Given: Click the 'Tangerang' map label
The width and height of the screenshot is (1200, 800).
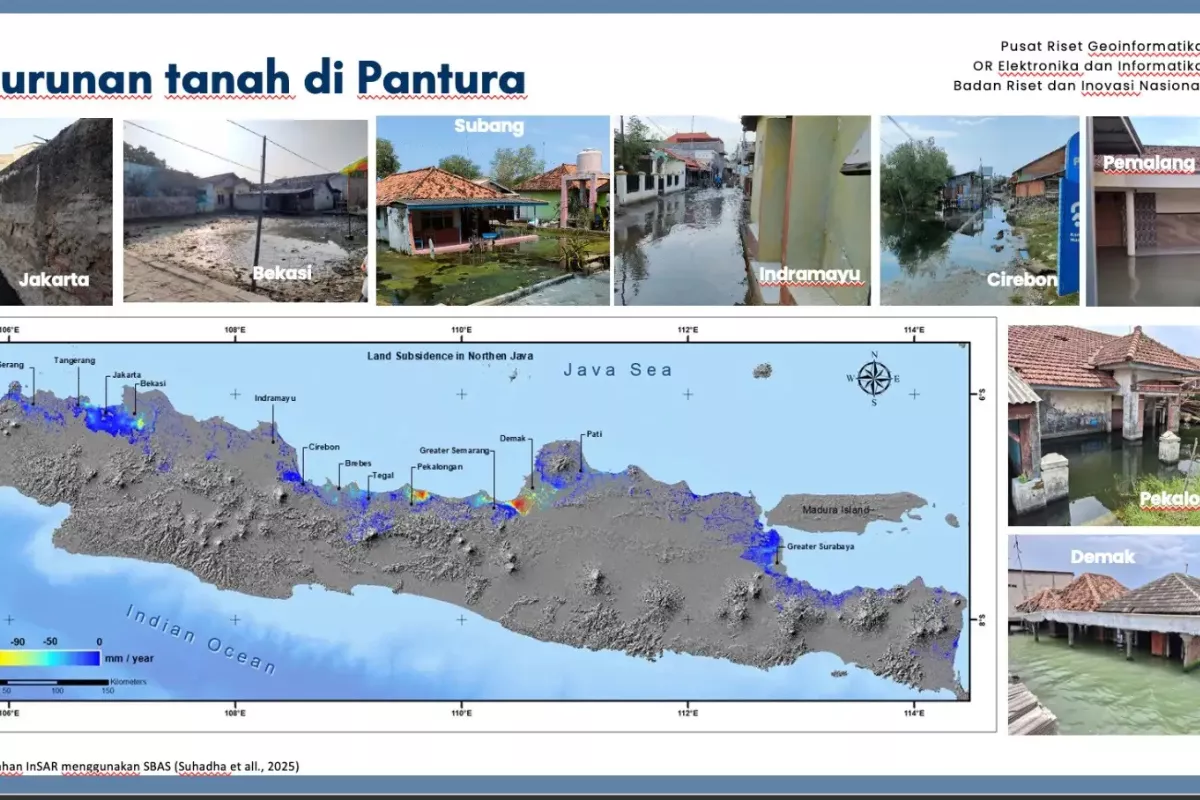Looking at the screenshot, I should tap(74, 360).
